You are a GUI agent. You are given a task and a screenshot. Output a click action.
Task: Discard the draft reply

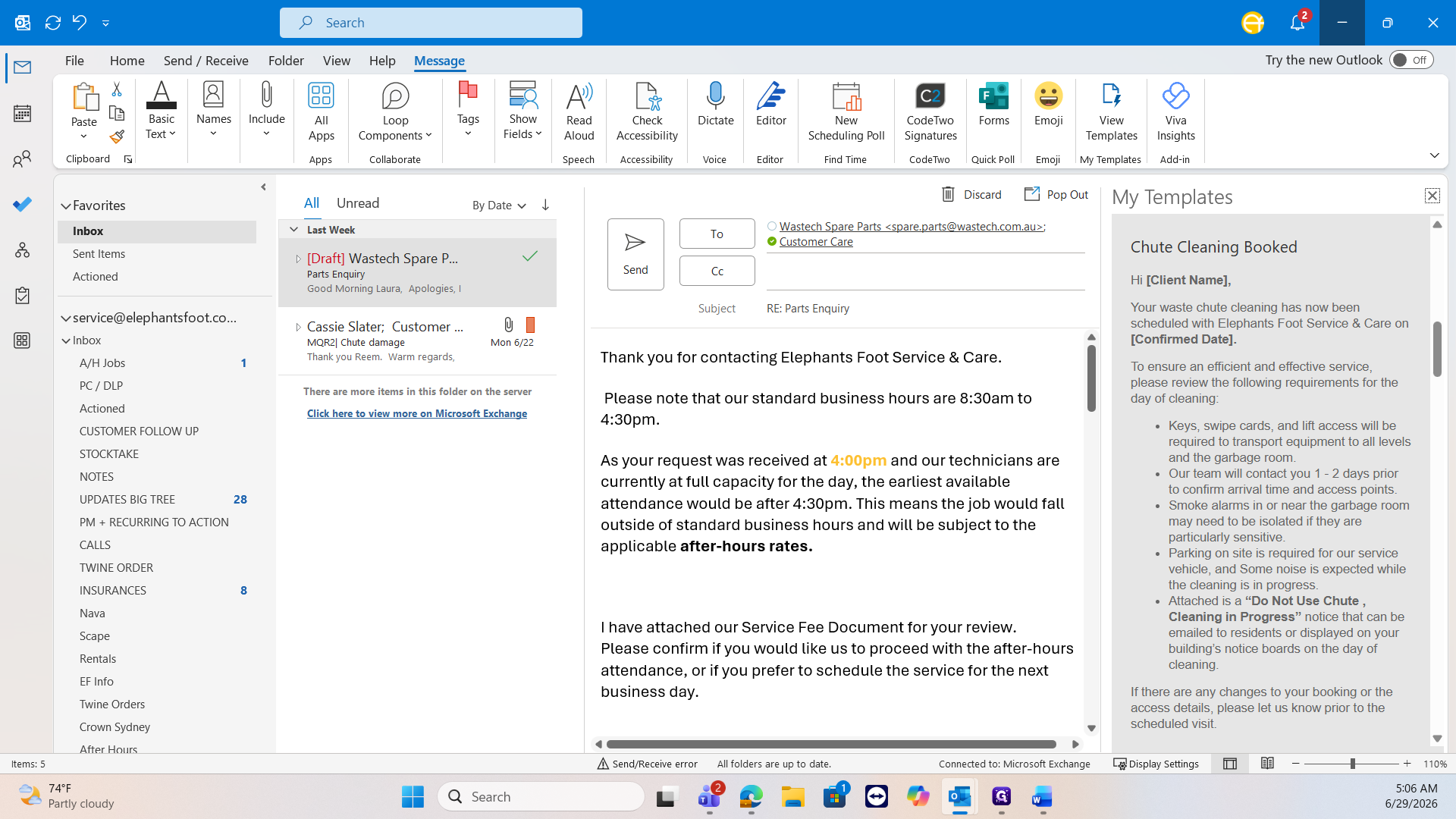(x=971, y=194)
